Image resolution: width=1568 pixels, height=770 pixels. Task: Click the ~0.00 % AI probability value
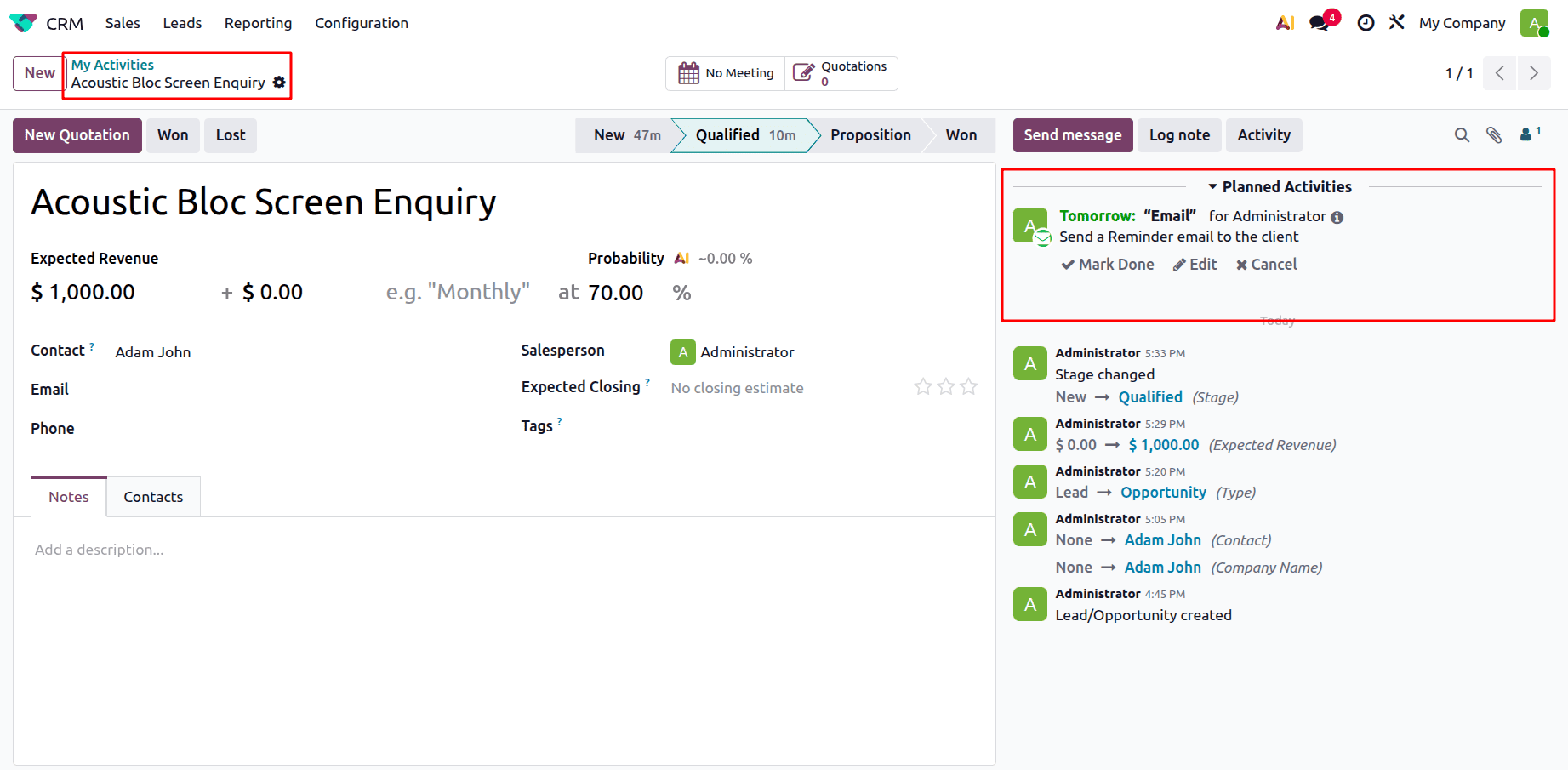[725, 259]
